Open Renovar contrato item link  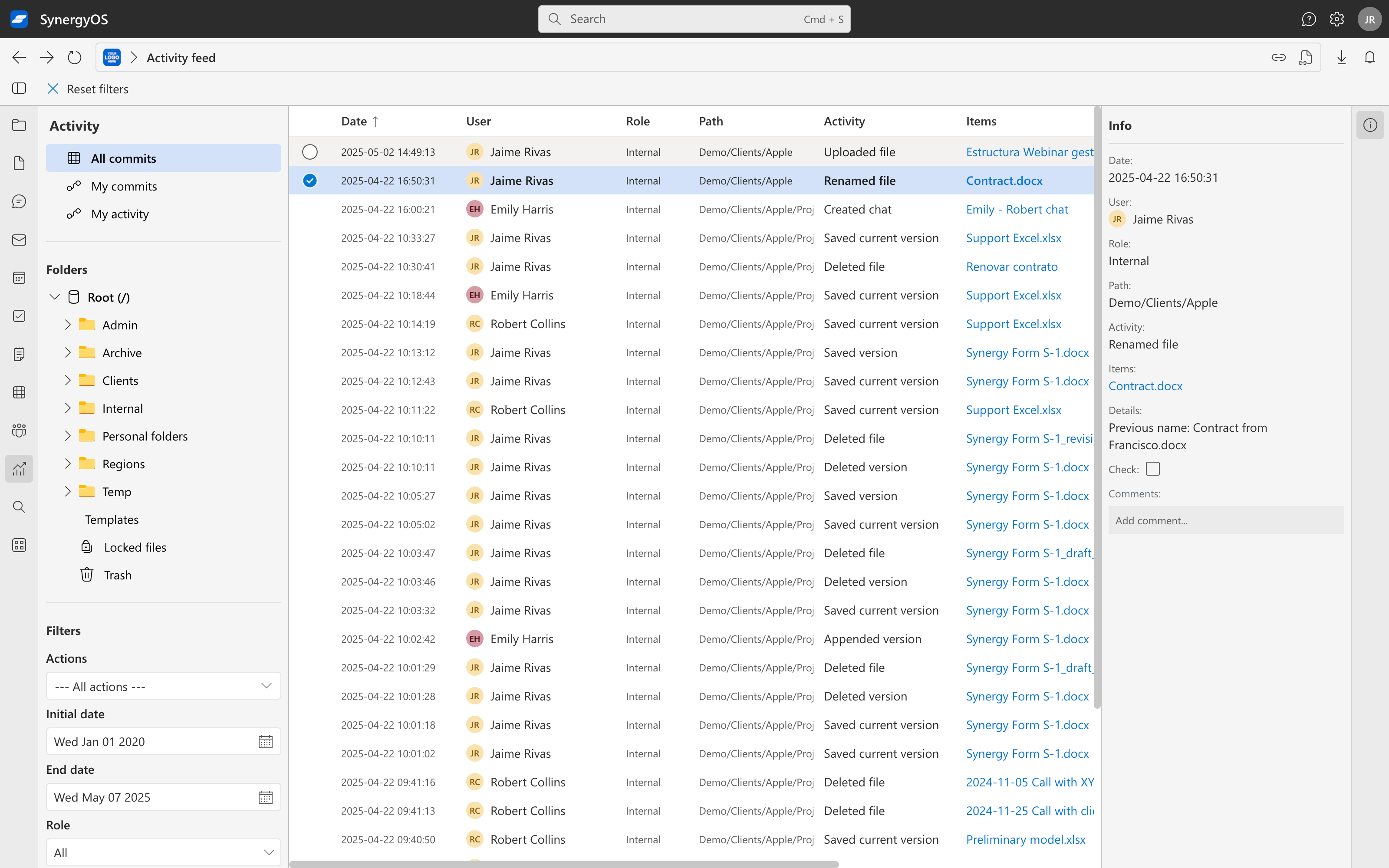pyautogui.click(x=1011, y=266)
